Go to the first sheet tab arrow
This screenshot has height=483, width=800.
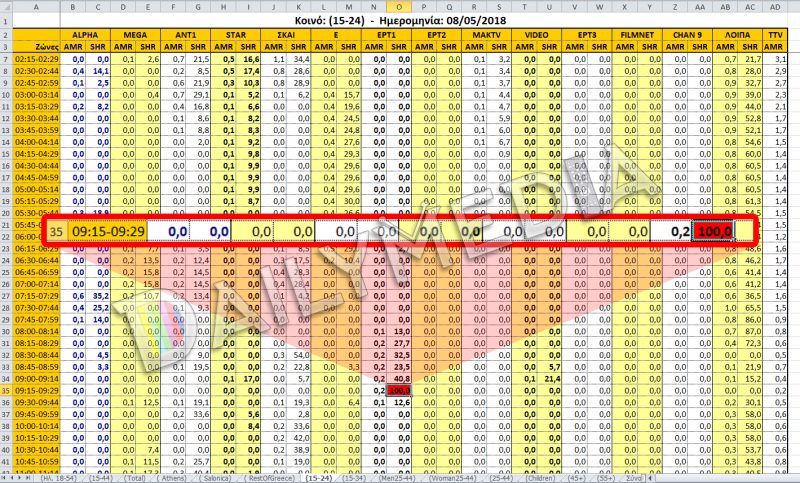4,478
